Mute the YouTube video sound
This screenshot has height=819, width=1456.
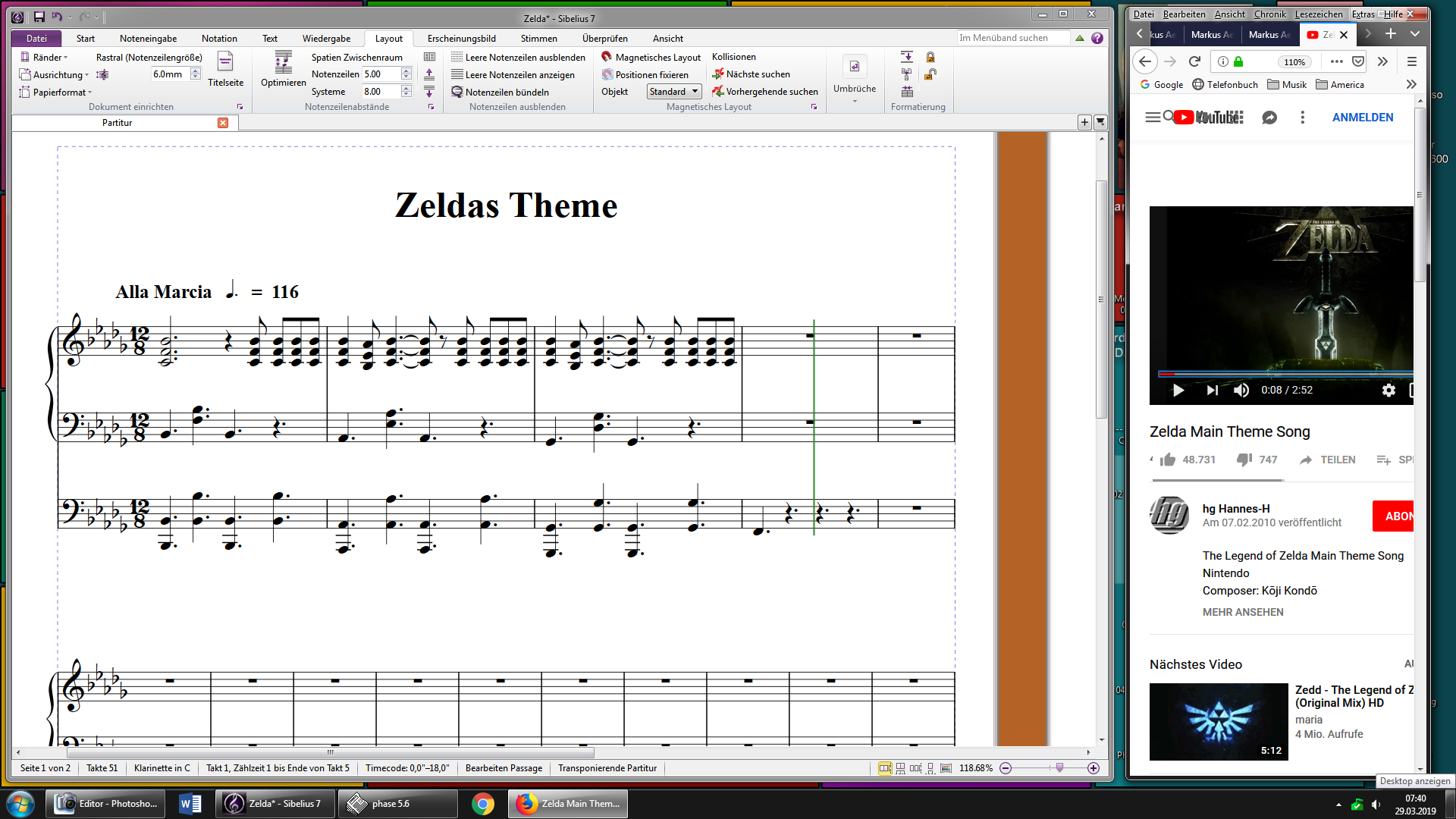(x=1241, y=390)
